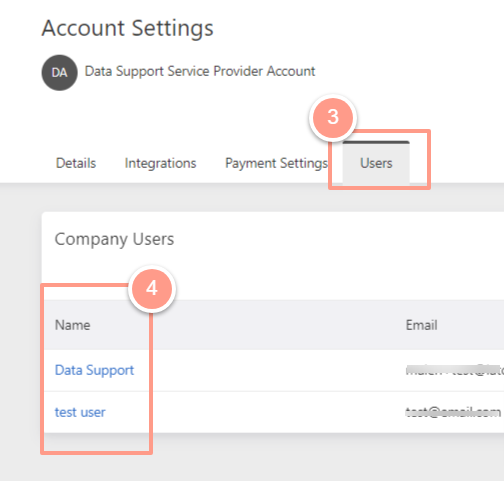Open the test user profile link
Screen dimensions: 504x481
click(80, 412)
